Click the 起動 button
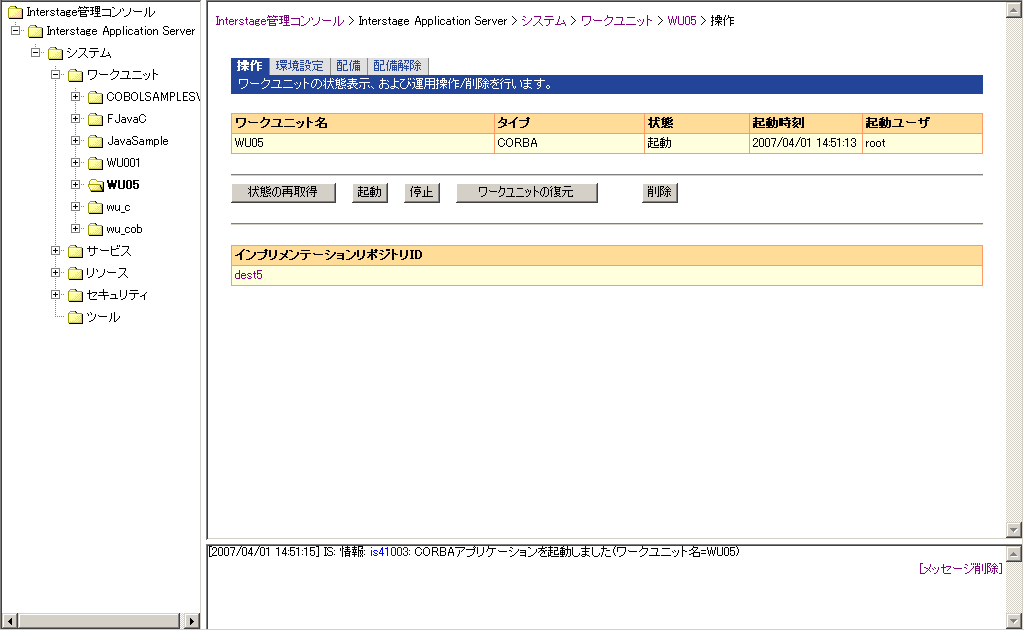The image size is (1024, 630). (370, 193)
